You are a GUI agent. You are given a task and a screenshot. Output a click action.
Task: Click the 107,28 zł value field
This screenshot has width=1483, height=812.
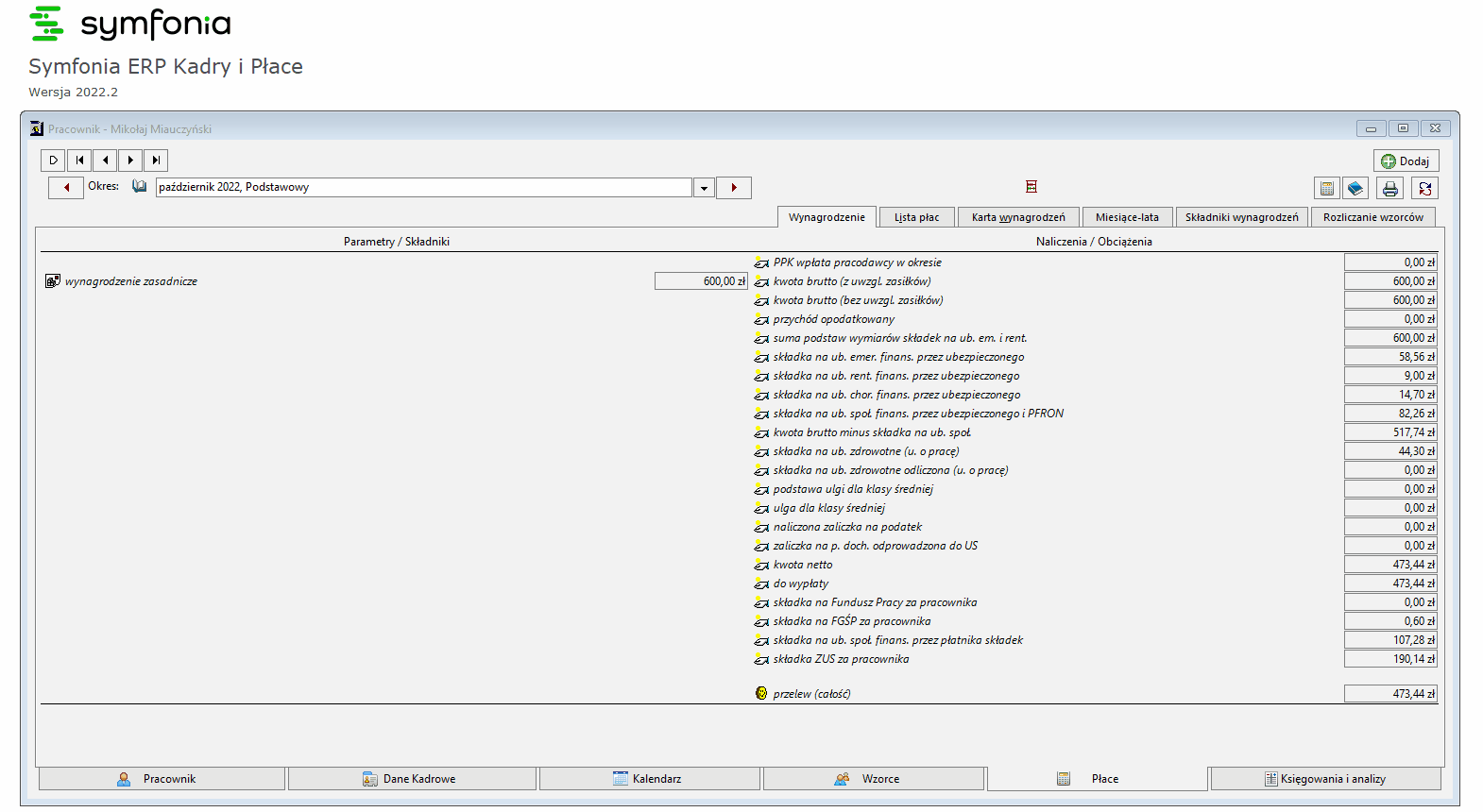1390,640
